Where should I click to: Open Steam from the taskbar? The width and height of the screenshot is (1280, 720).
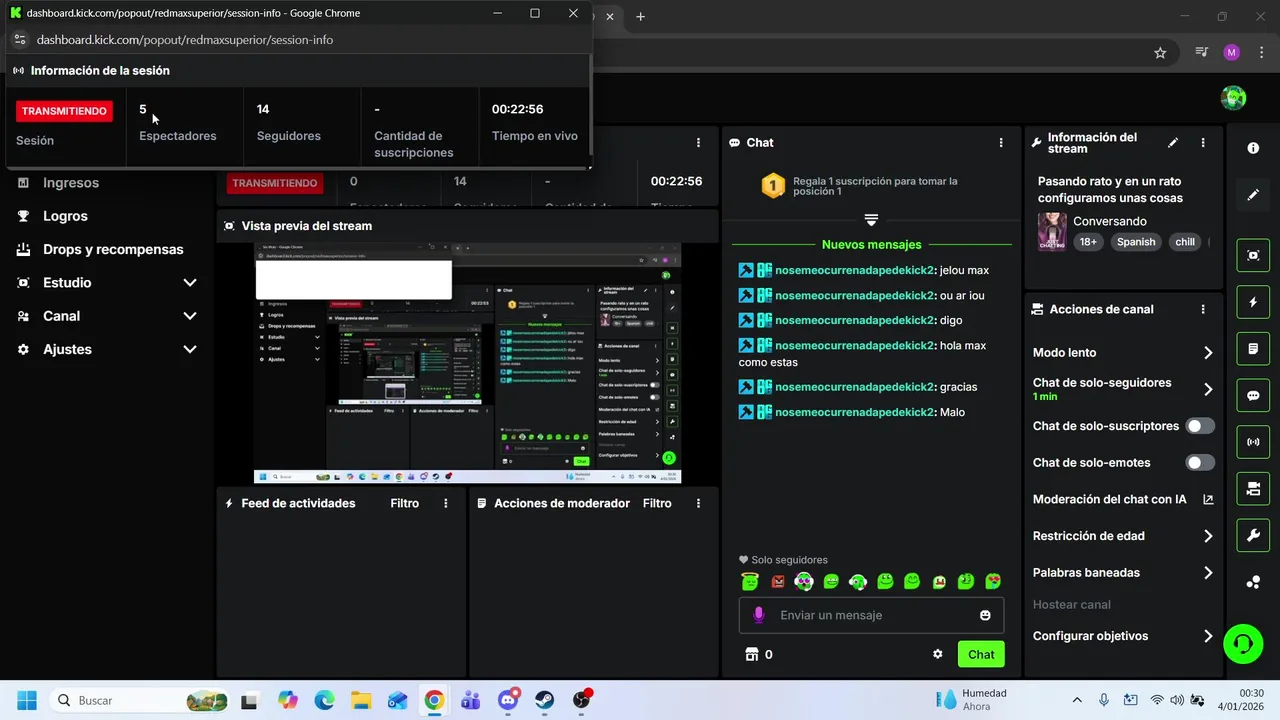click(x=545, y=700)
